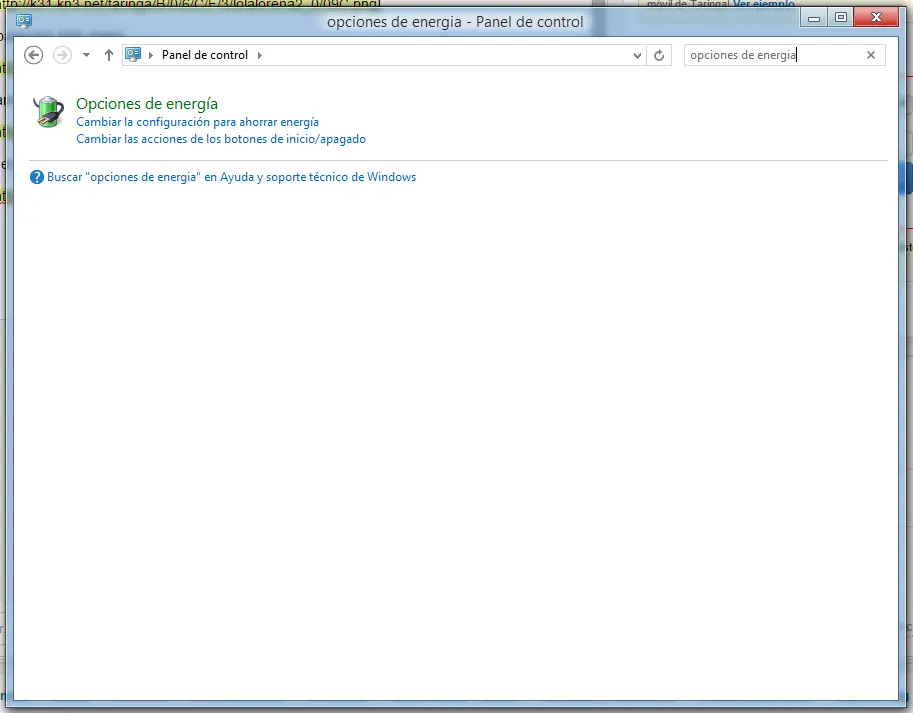Image resolution: width=913 pixels, height=713 pixels.
Task: Clear the search box text
Action: tap(871, 55)
